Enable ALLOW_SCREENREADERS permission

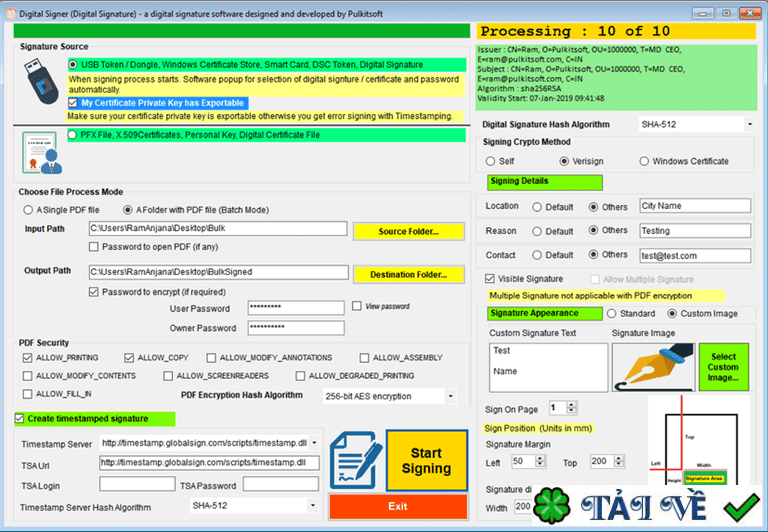[168, 376]
